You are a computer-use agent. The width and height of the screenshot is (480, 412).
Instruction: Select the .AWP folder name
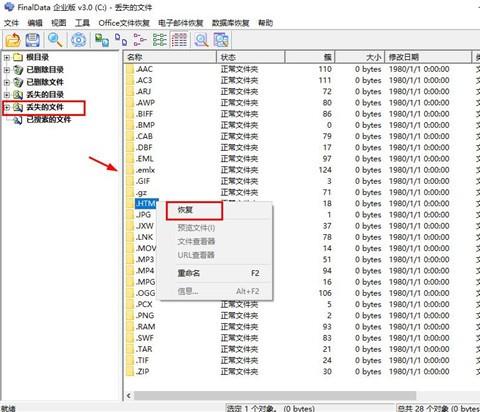[145, 103]
